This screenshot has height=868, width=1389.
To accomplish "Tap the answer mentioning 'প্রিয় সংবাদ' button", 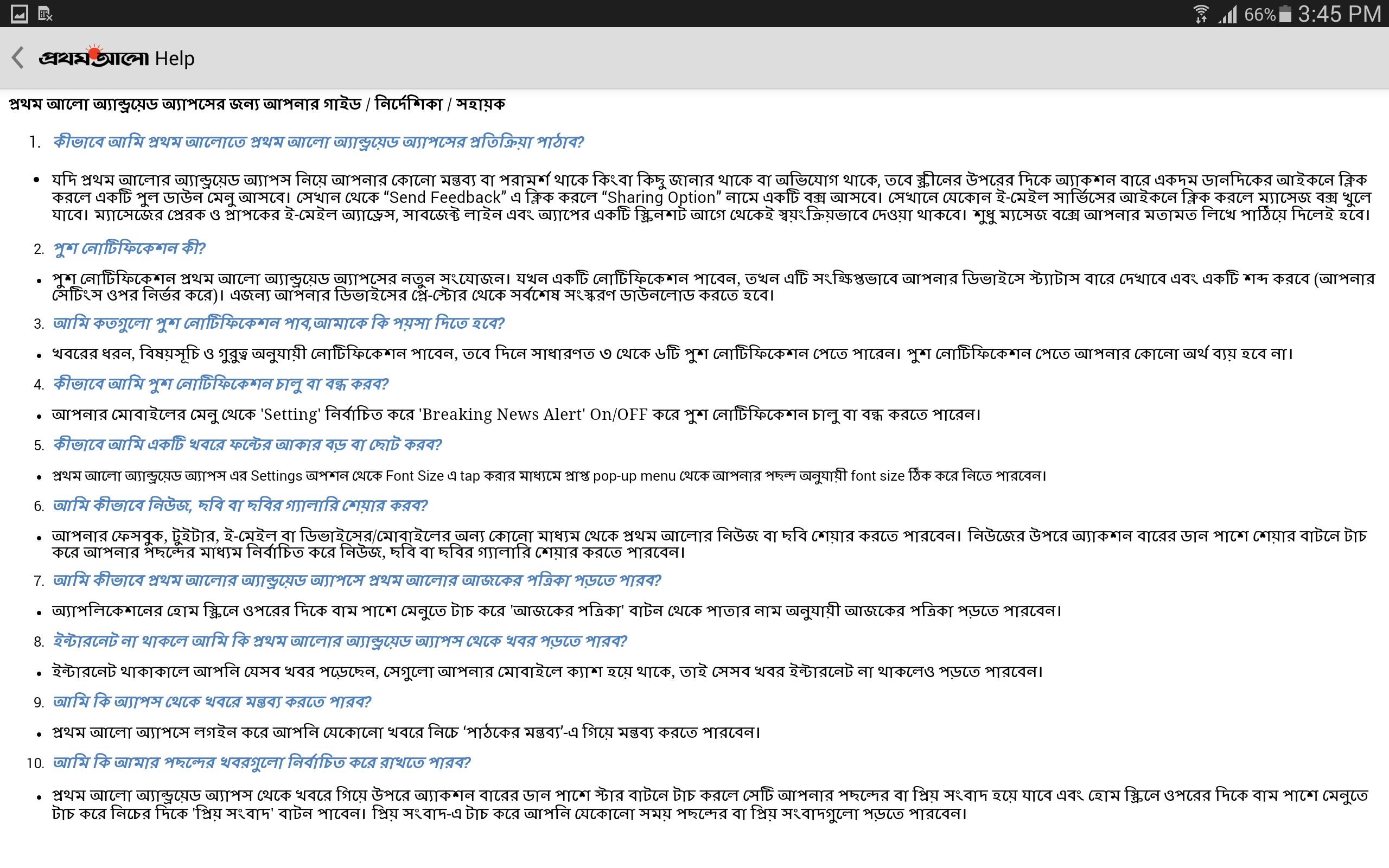I will (x=711, y=805).
